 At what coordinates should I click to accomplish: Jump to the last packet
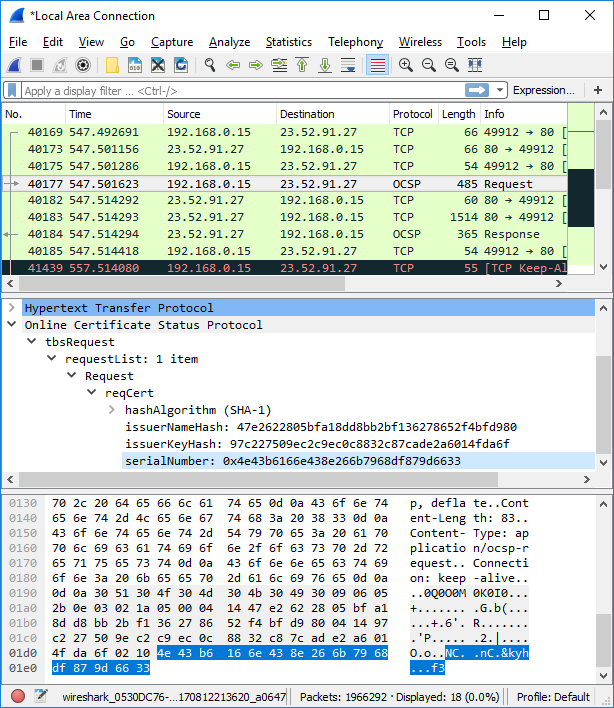pyautogui.click(x=325, y=65)
